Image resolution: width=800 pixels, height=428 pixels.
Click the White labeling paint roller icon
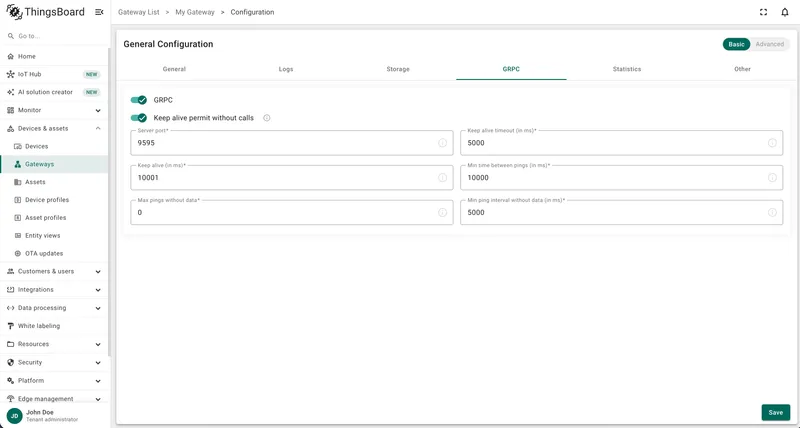click(11, 326)
